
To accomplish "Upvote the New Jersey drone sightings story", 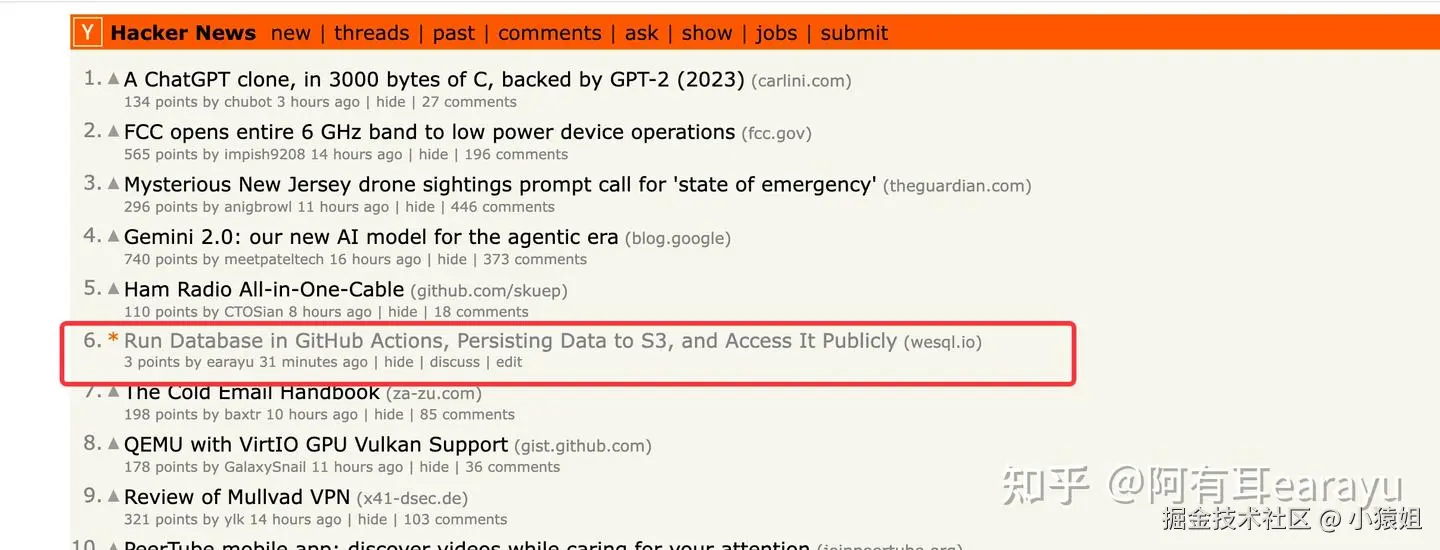I will [114, 184].
